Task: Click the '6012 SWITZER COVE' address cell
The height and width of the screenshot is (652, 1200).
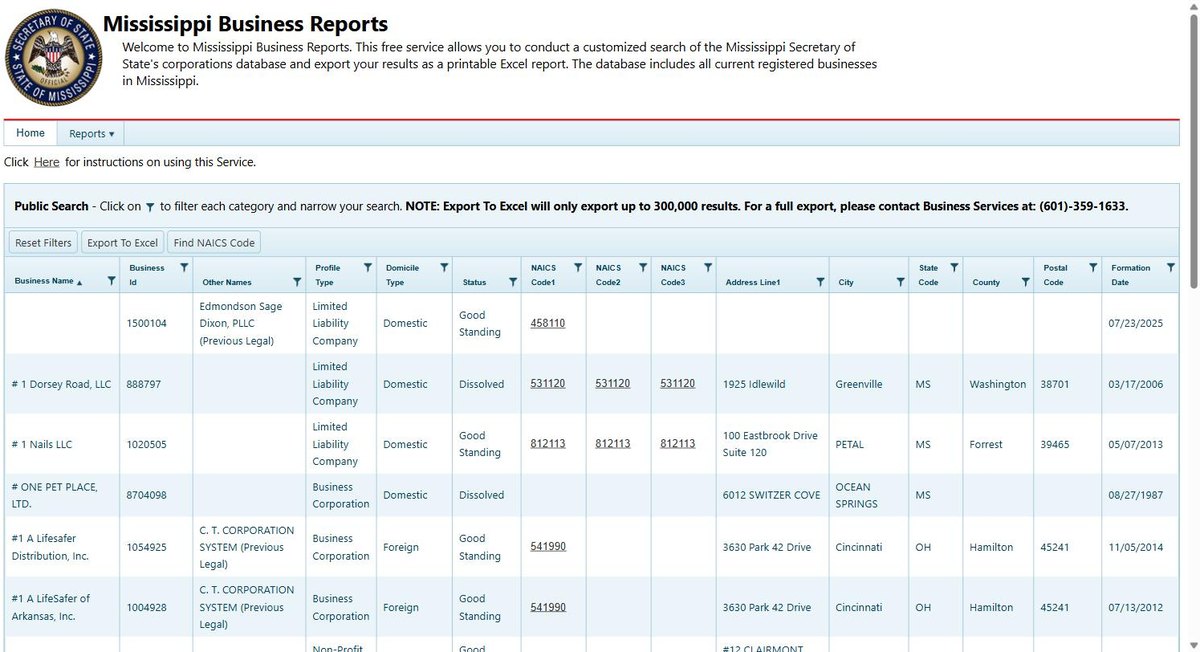Action: click(x=771, y=495)
